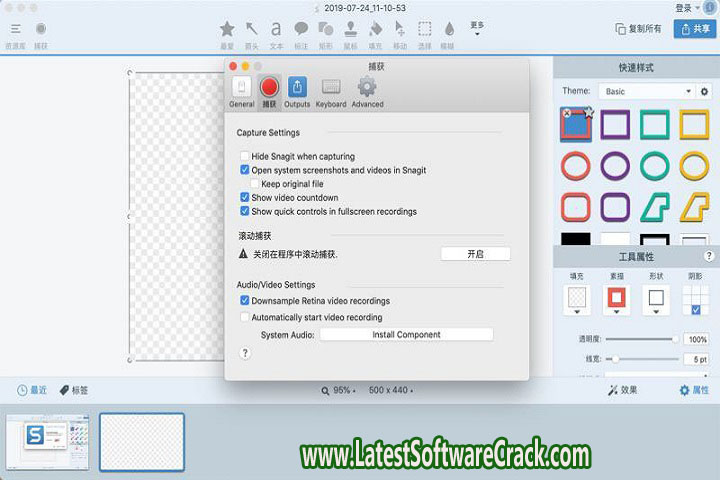Expand the 更多 (More) tools dropdown
Image resolution: width=720 pixels, height=480 pixels.
[x=477, y=28]
